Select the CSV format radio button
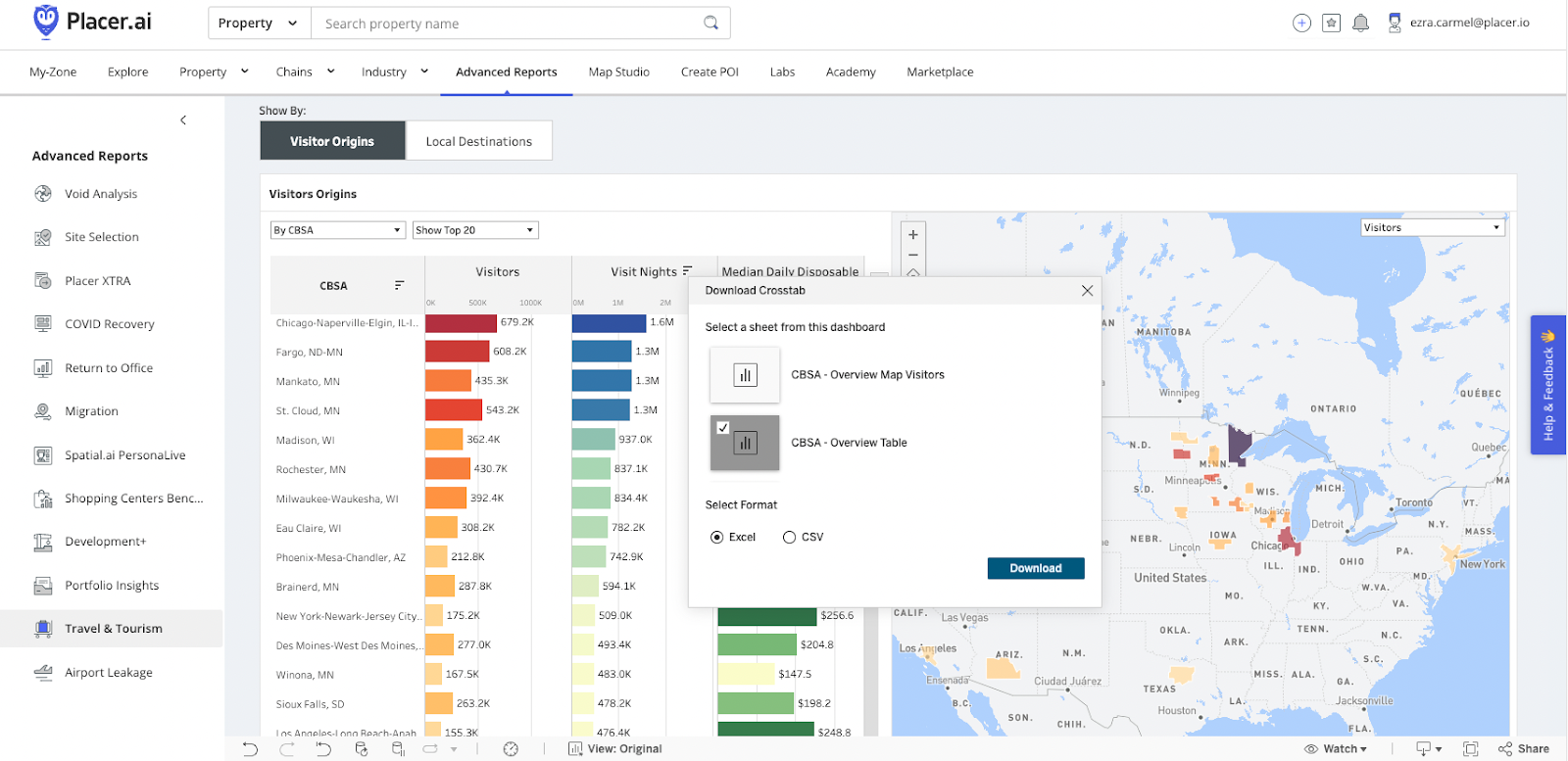 pos(789,538)
